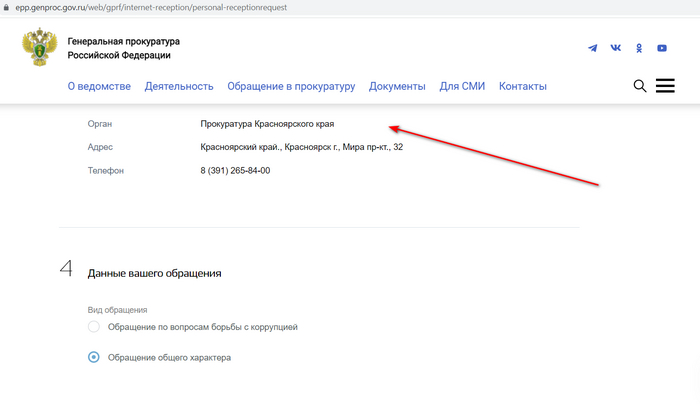Click the 'Орган' field label

(x=100, y=124)
